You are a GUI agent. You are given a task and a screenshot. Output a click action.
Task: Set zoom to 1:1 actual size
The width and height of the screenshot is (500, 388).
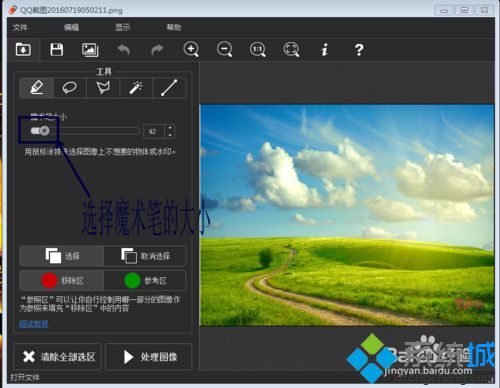pyautogui.click(x=258, y=50)
